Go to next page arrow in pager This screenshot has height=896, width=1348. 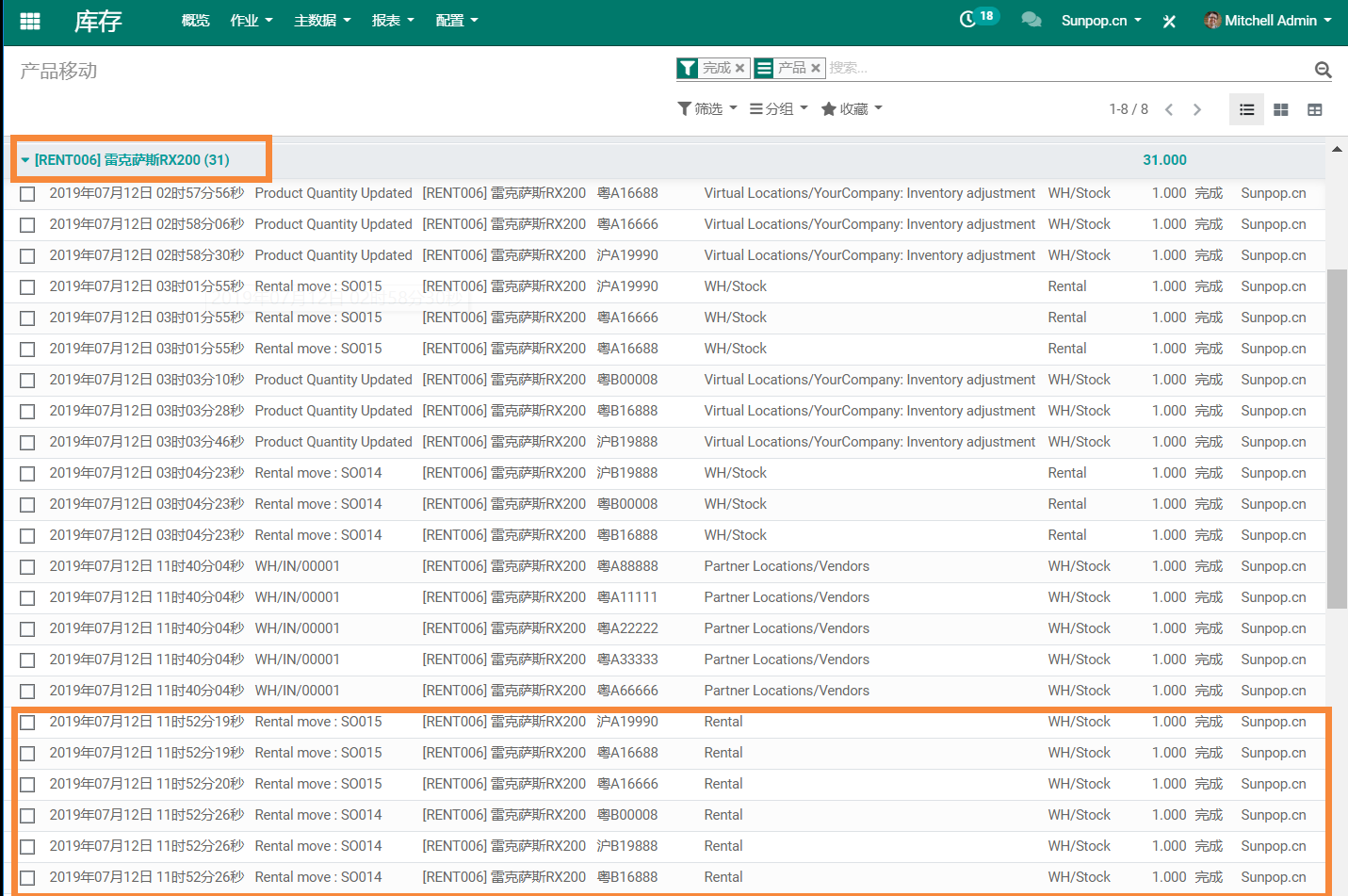pyautogui.click(x=1197, y=110)
